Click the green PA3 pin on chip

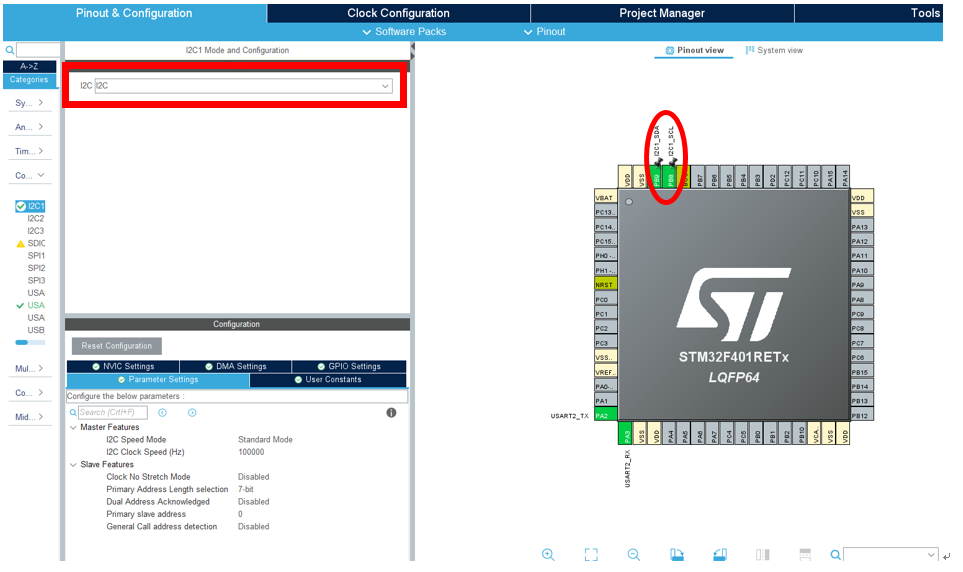[626, 433]
